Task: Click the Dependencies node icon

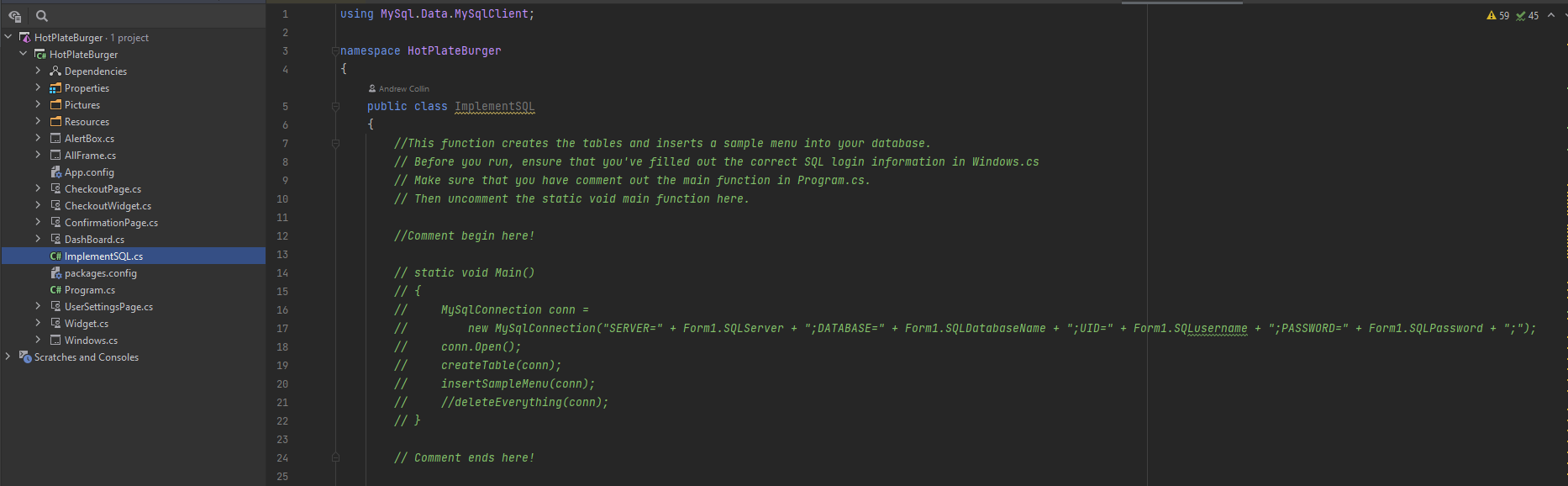Action: tap(55, 71)
